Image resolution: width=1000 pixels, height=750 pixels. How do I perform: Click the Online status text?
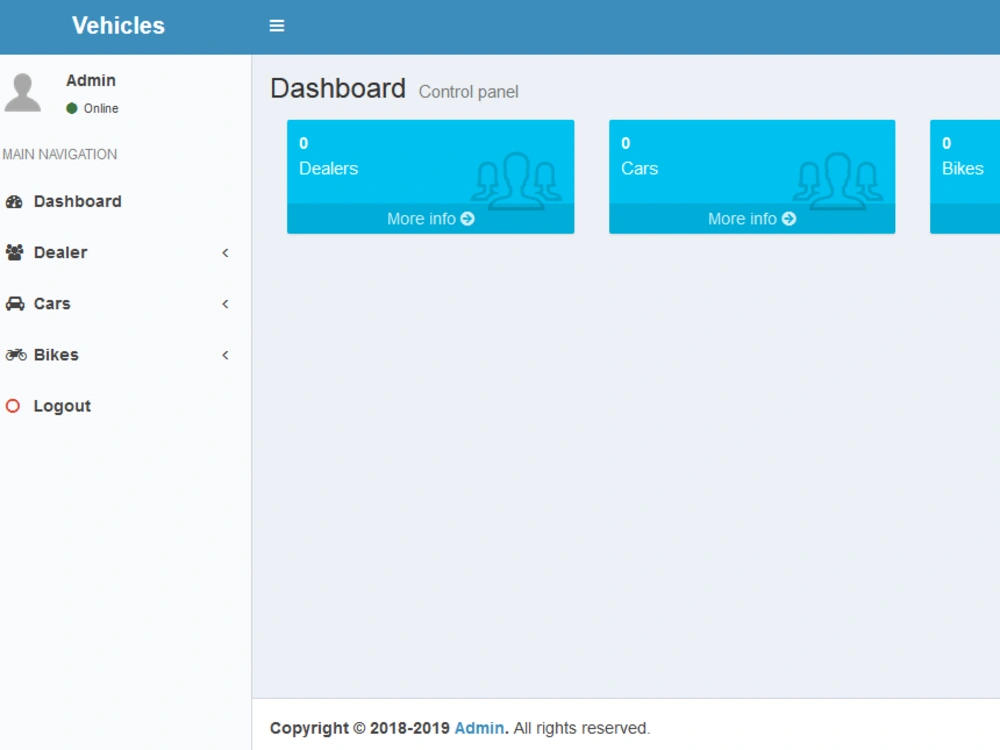101,108
